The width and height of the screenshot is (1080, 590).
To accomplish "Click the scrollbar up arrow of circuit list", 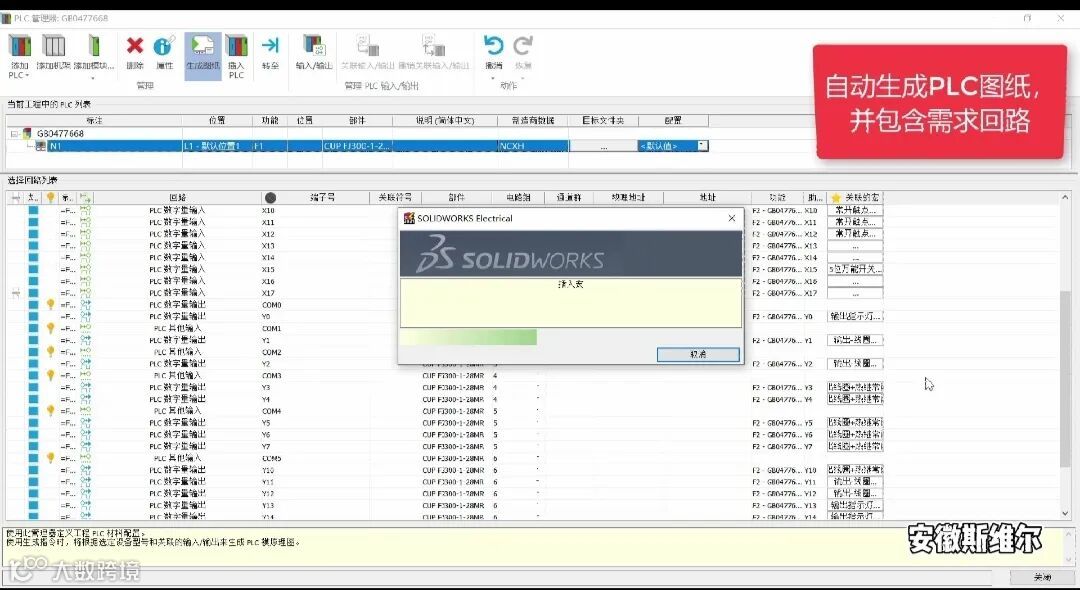I will click(1066, 198).
